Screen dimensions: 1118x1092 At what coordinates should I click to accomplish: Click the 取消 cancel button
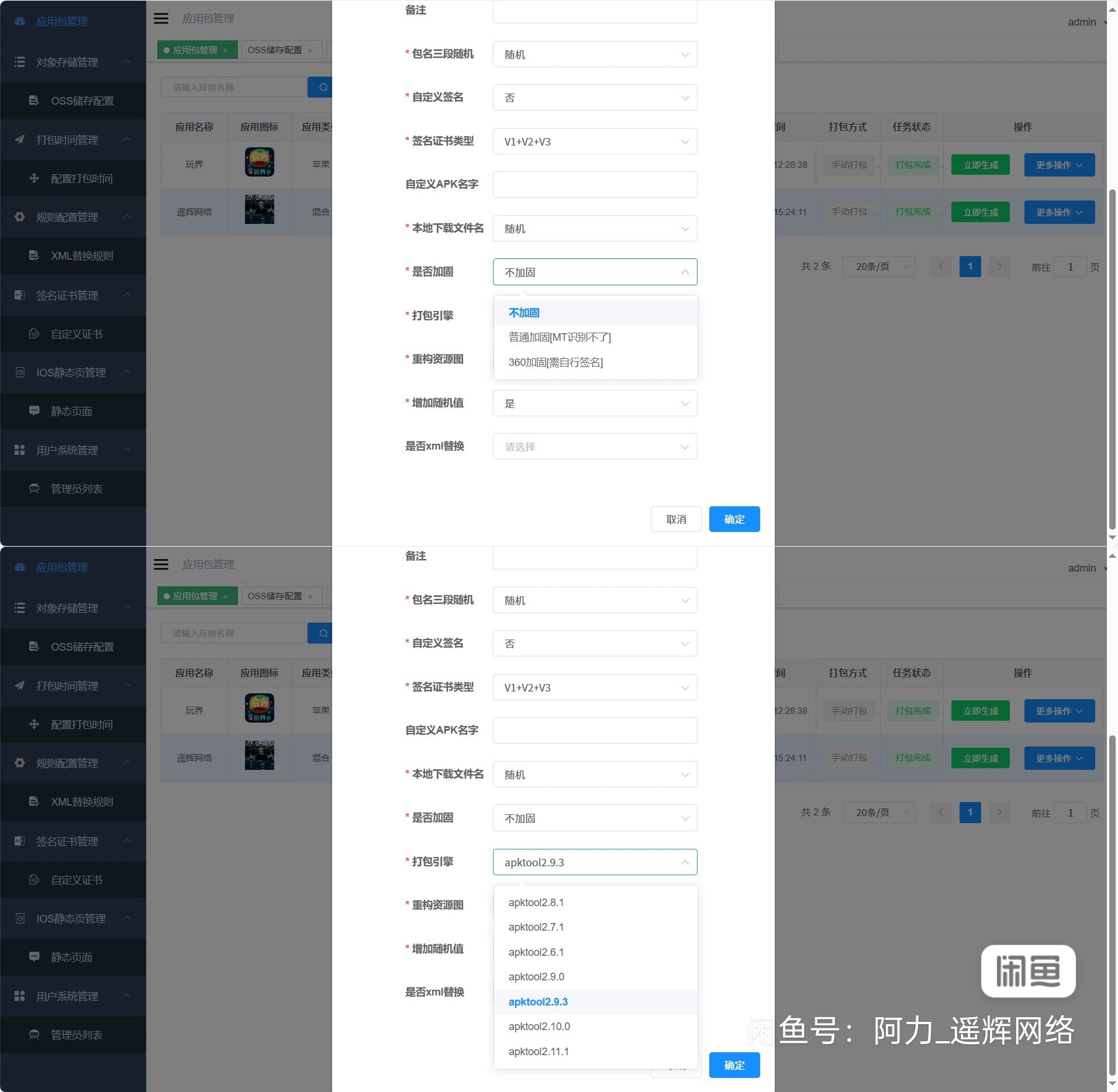[676, 520]
